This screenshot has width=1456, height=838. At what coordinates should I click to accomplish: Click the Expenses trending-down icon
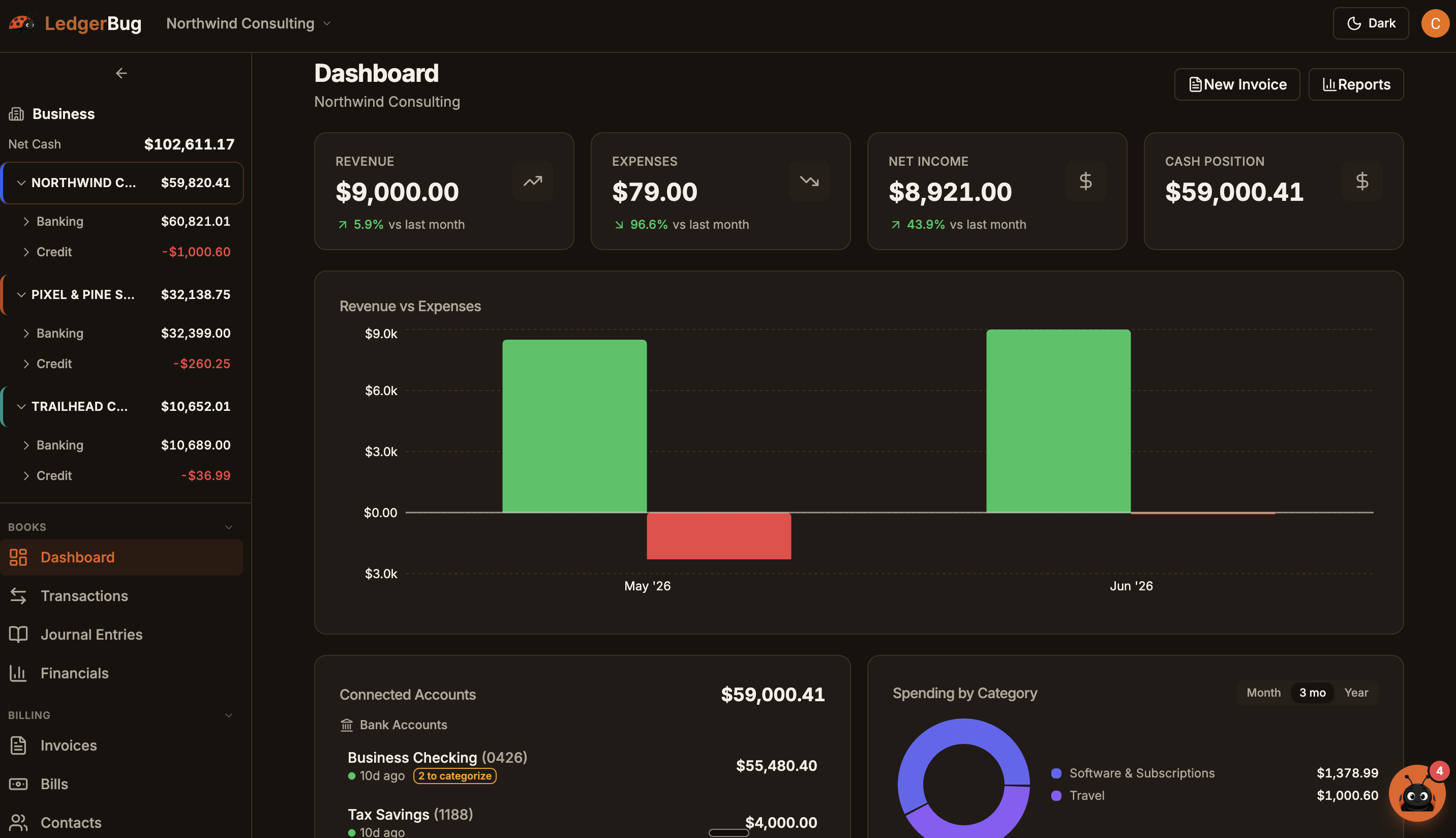point(809,182)
